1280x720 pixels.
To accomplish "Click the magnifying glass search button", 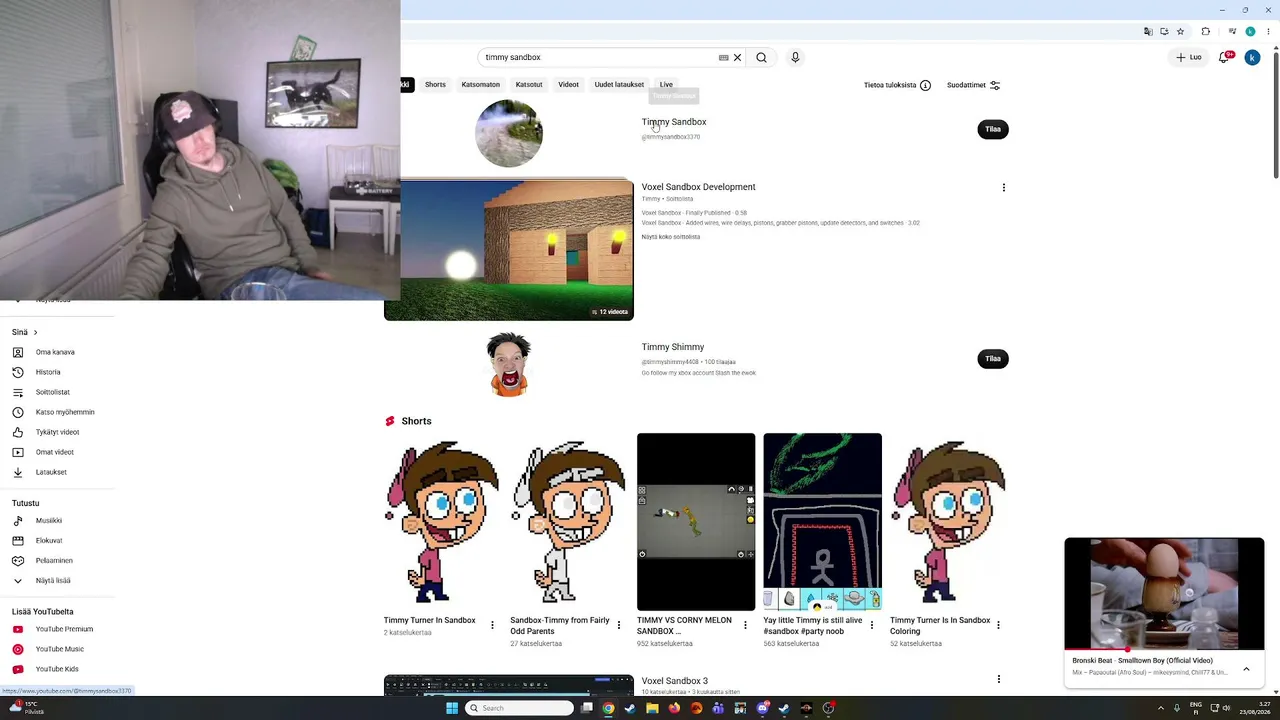I will pyautogui.click(x=761, y=57).
